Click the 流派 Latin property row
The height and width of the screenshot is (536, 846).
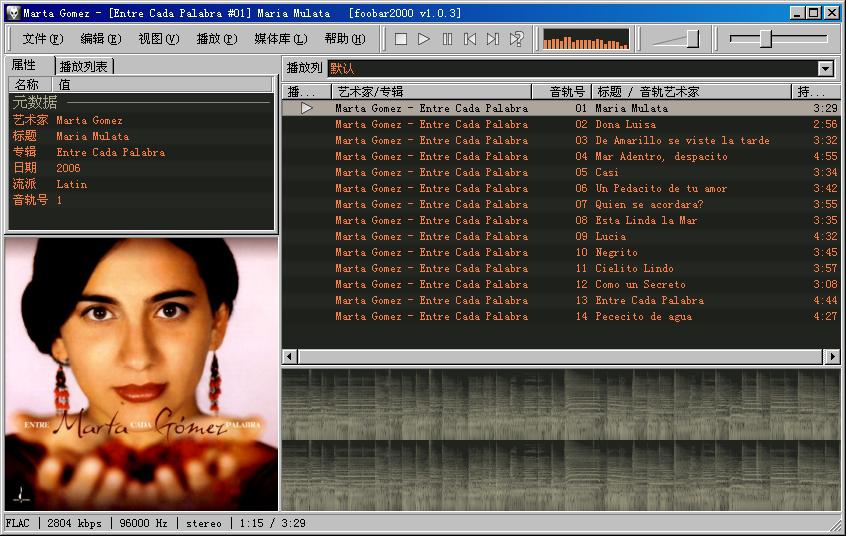click(x=141, y=184)
